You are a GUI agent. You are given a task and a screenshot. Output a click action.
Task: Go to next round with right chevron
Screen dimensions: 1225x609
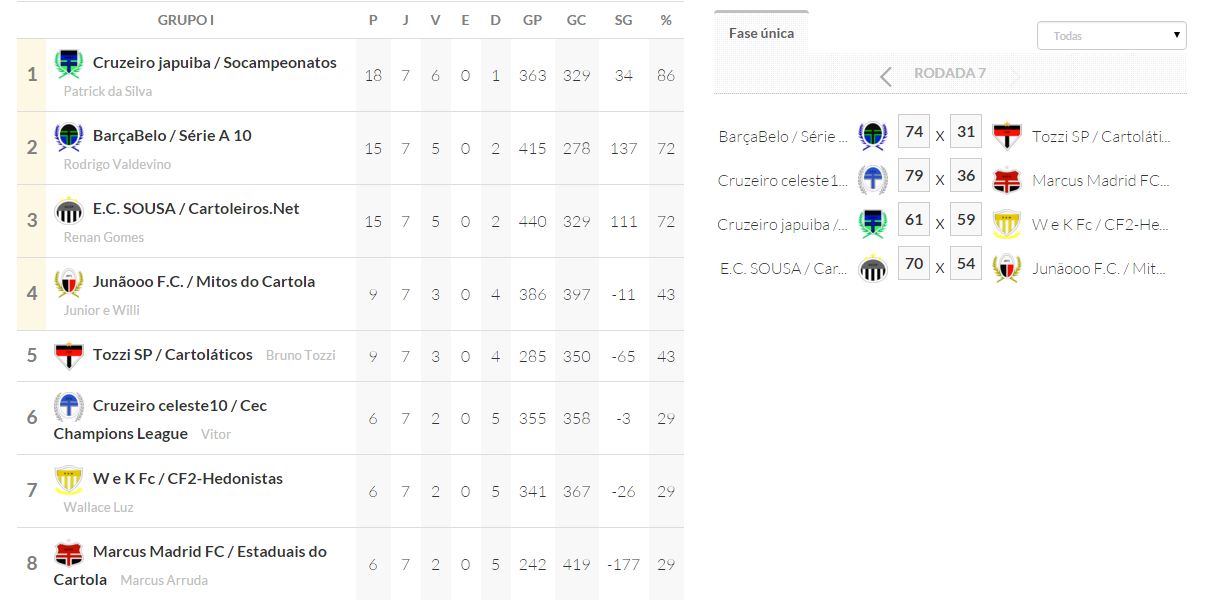1015,76
